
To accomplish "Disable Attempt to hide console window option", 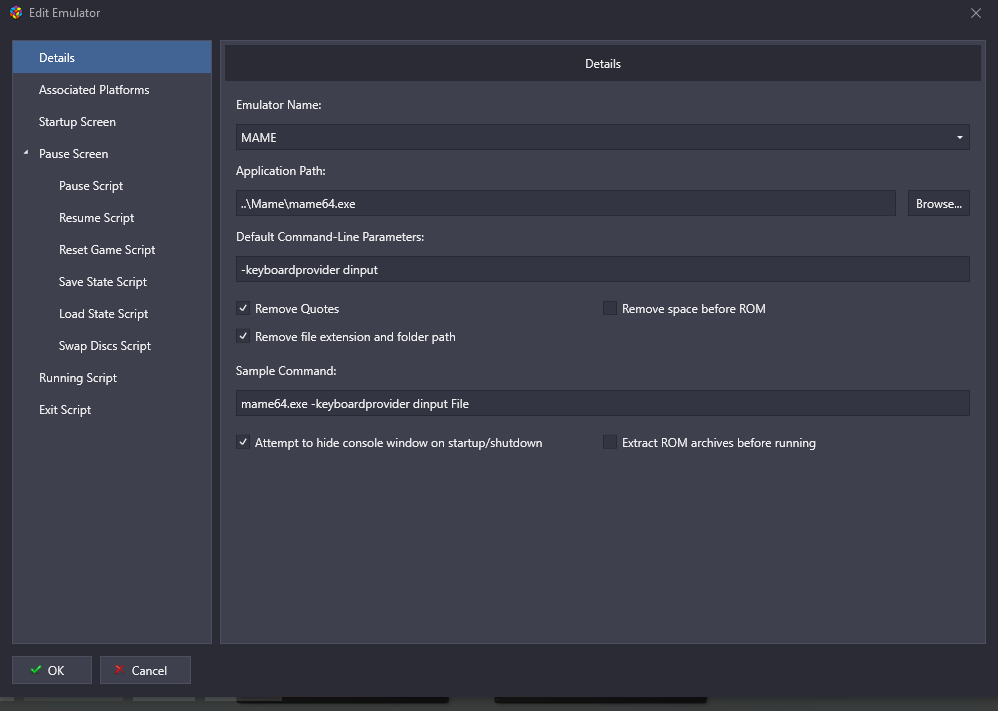I will tap(243, 442).
